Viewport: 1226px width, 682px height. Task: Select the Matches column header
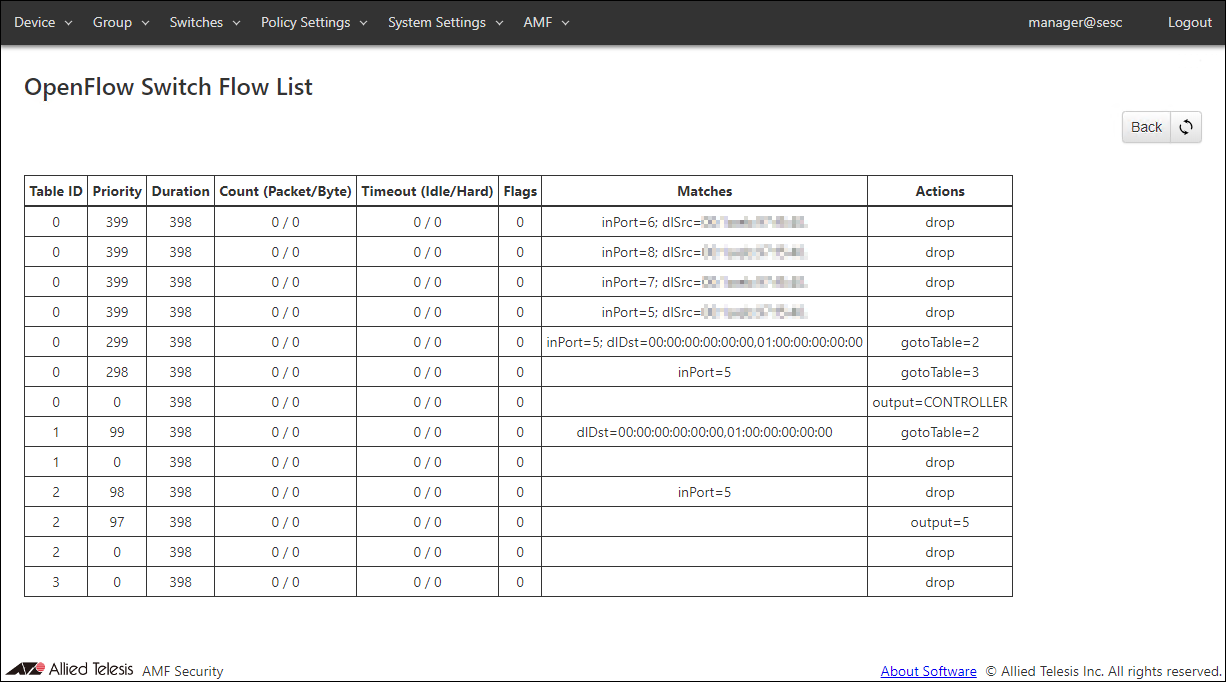(704, 191)
